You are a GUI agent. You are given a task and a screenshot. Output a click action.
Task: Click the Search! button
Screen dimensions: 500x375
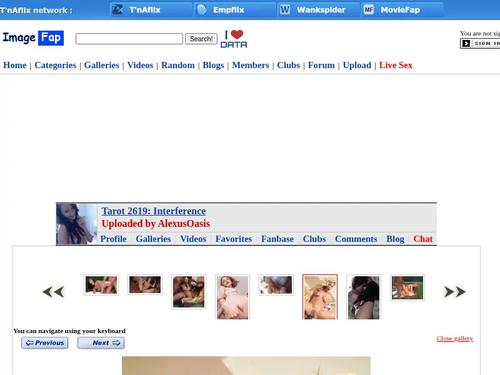pos(201,39)
